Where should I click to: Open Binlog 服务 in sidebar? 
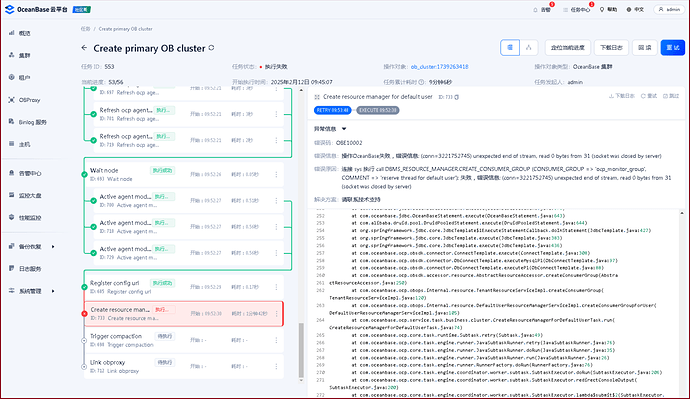pos(27,122)
